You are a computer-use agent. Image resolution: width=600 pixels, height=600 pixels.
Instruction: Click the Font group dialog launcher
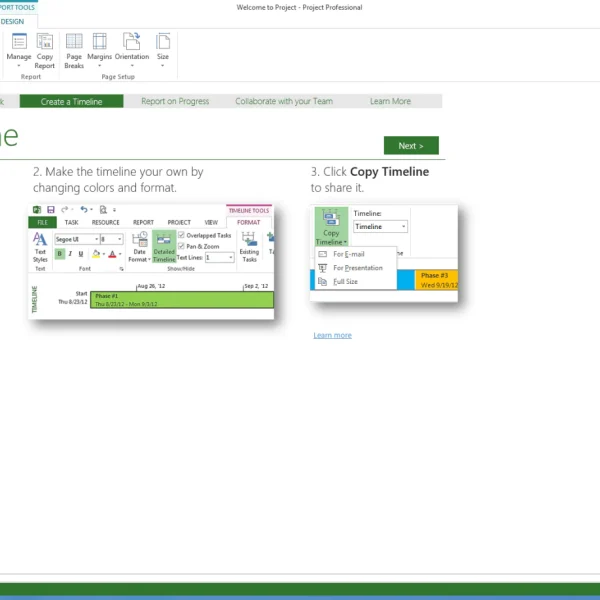[x=121, y=269]
